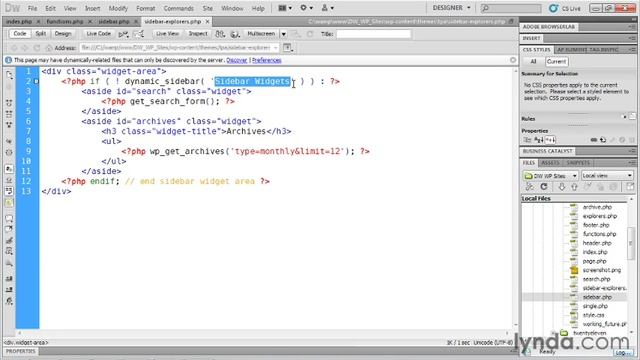This screenshot has width=640, height=360.
Task: Select style.css in the Files panel
Action: [x=593, y=315]
